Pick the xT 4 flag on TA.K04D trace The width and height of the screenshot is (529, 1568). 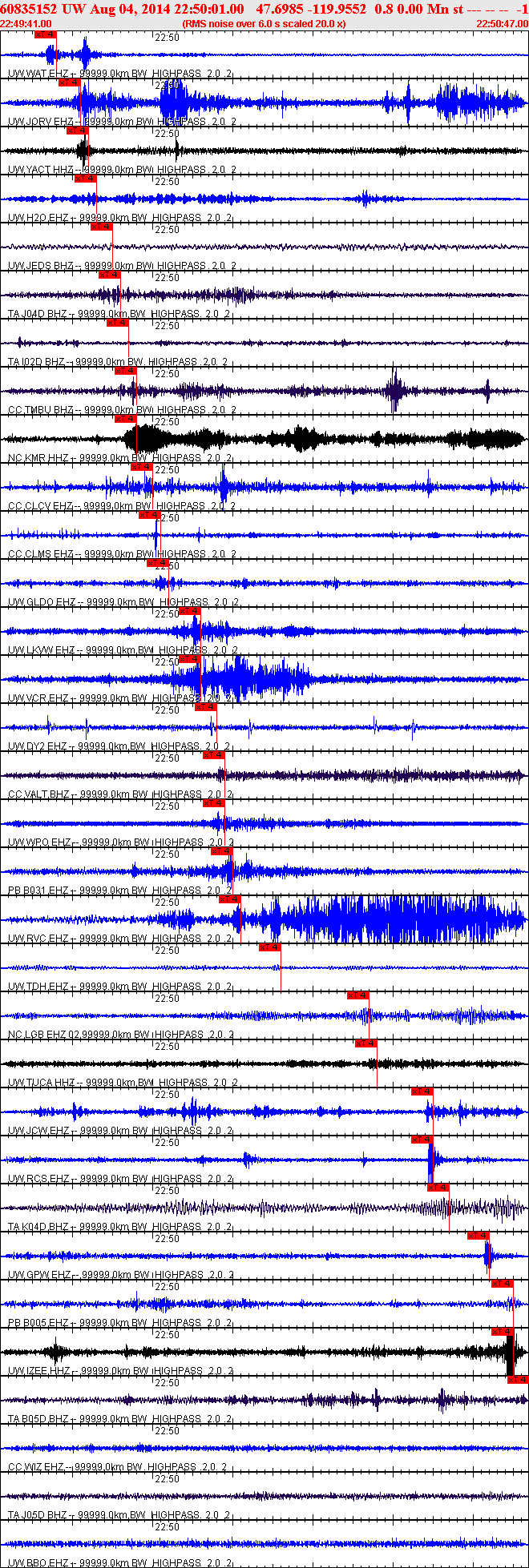(438, 1188)
